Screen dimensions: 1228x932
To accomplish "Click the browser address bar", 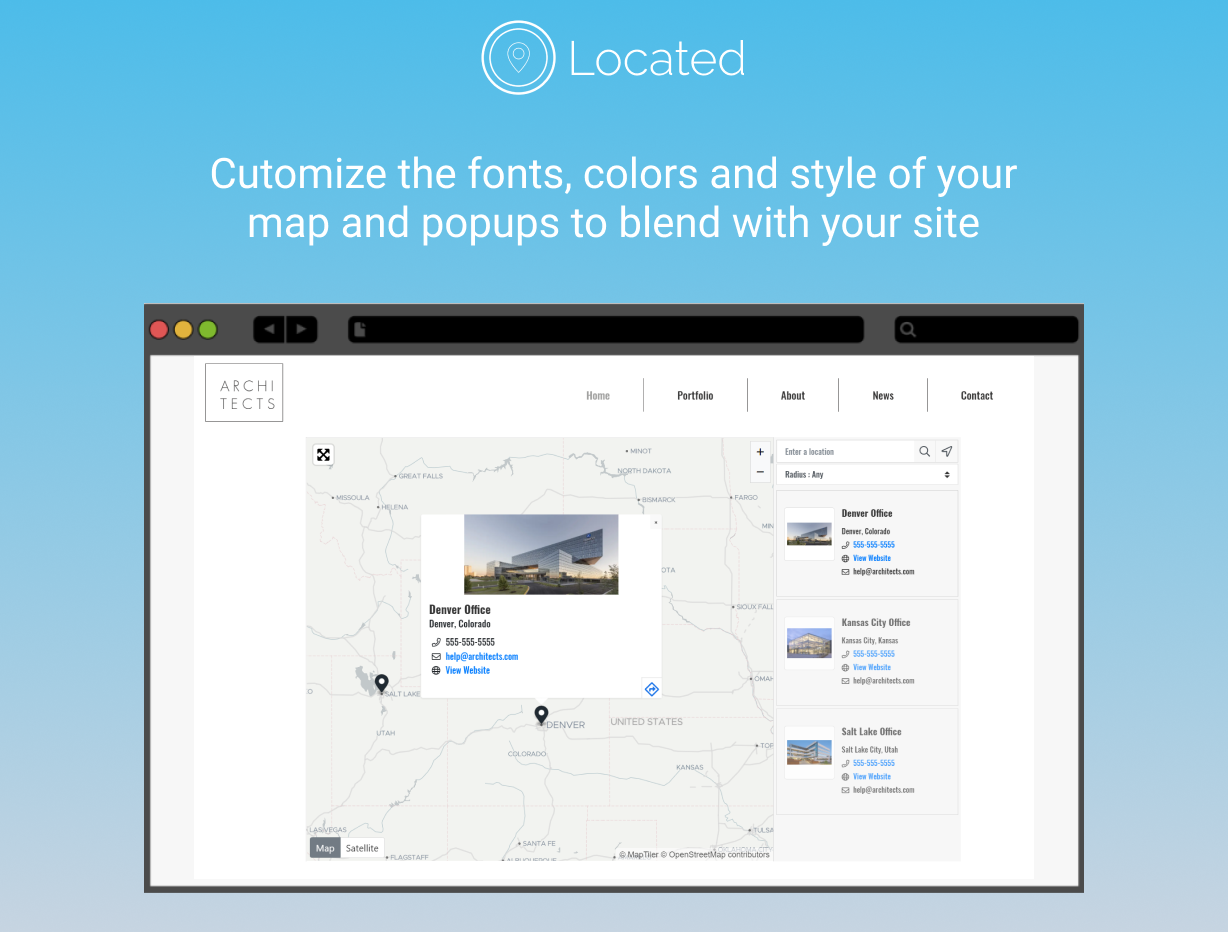I will [605, 329].
